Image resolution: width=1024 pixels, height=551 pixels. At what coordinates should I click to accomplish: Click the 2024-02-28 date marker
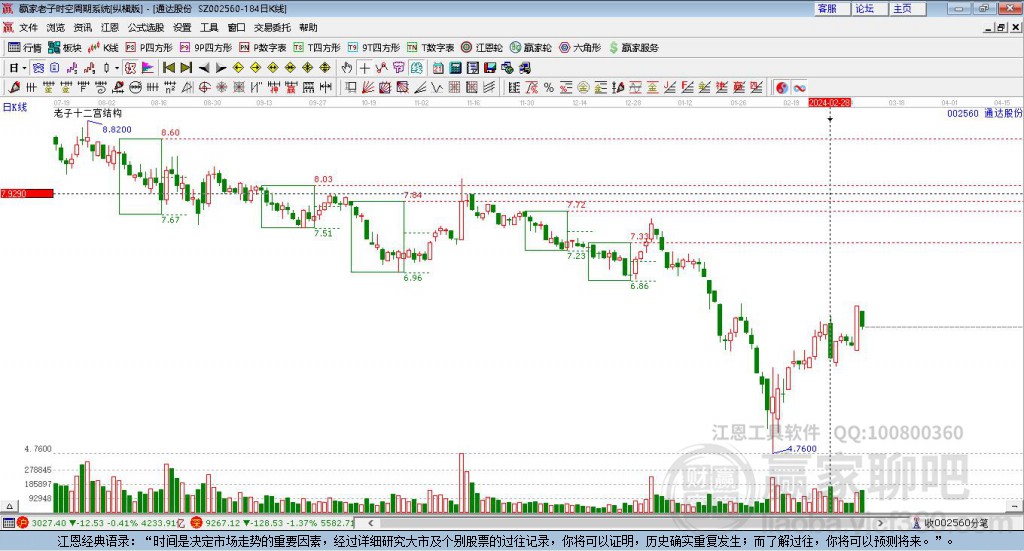(x=829, y=103)
